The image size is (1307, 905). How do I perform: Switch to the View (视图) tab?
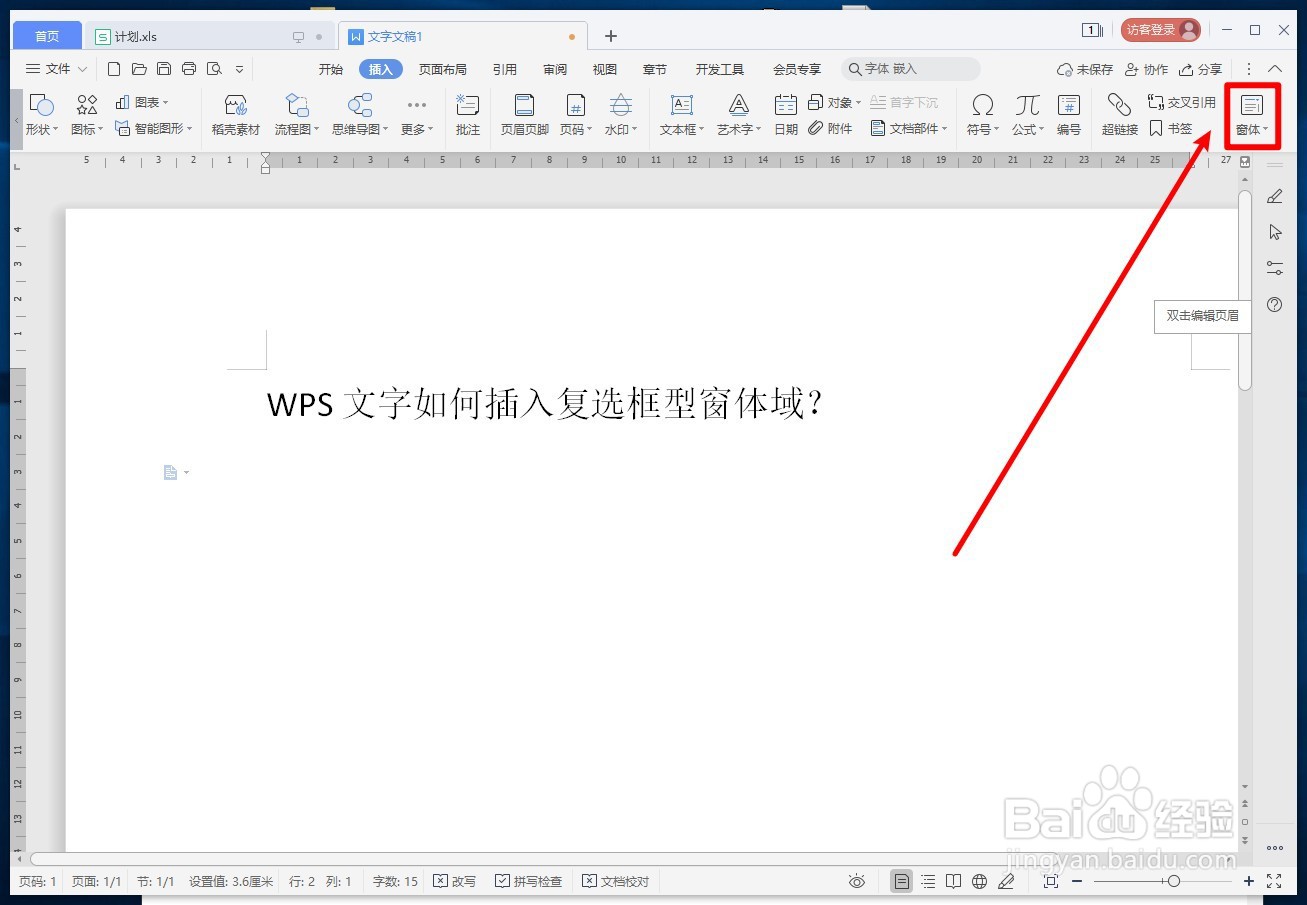coord(605,69)
